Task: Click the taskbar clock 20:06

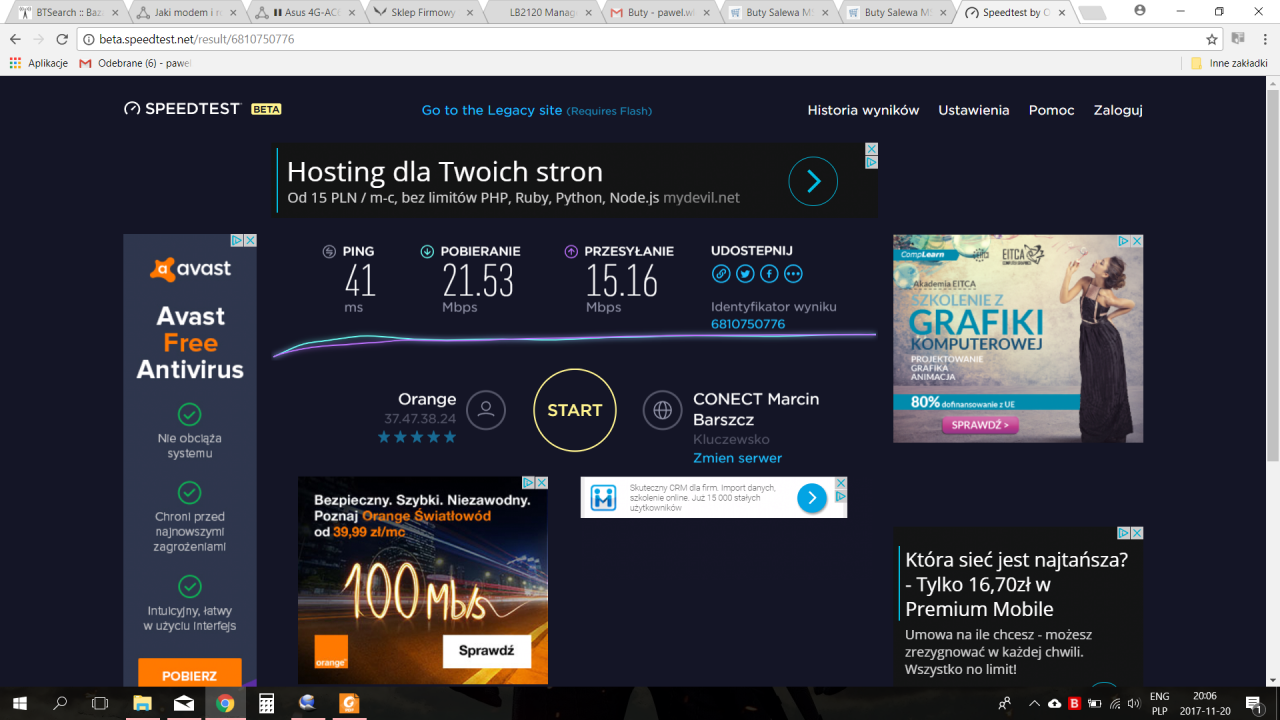Action: click(1205, 696)
